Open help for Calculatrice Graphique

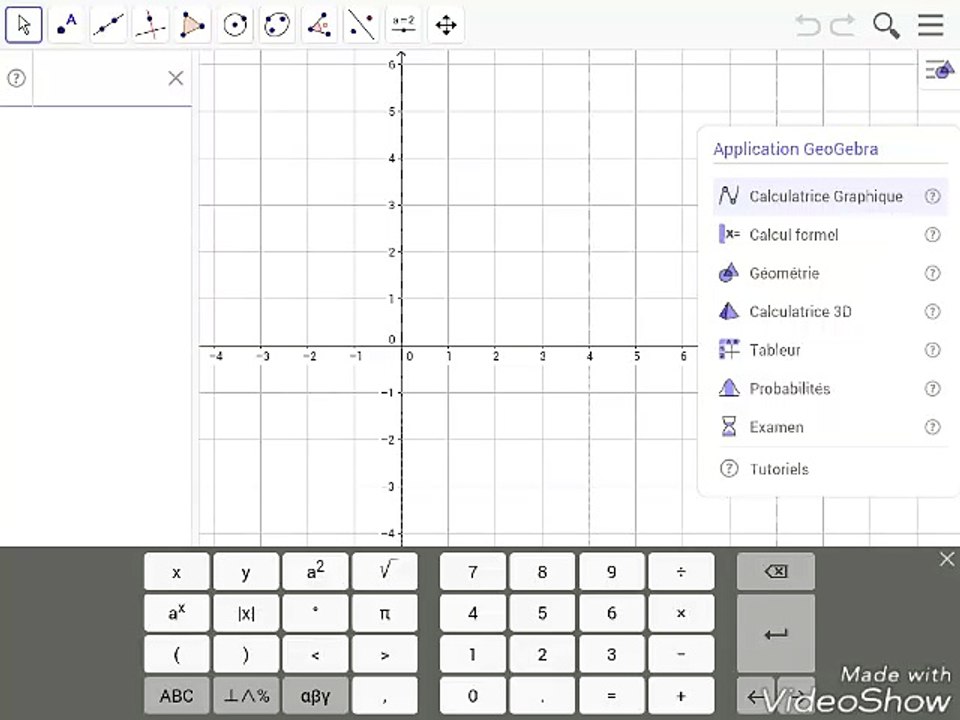(932, 197)
